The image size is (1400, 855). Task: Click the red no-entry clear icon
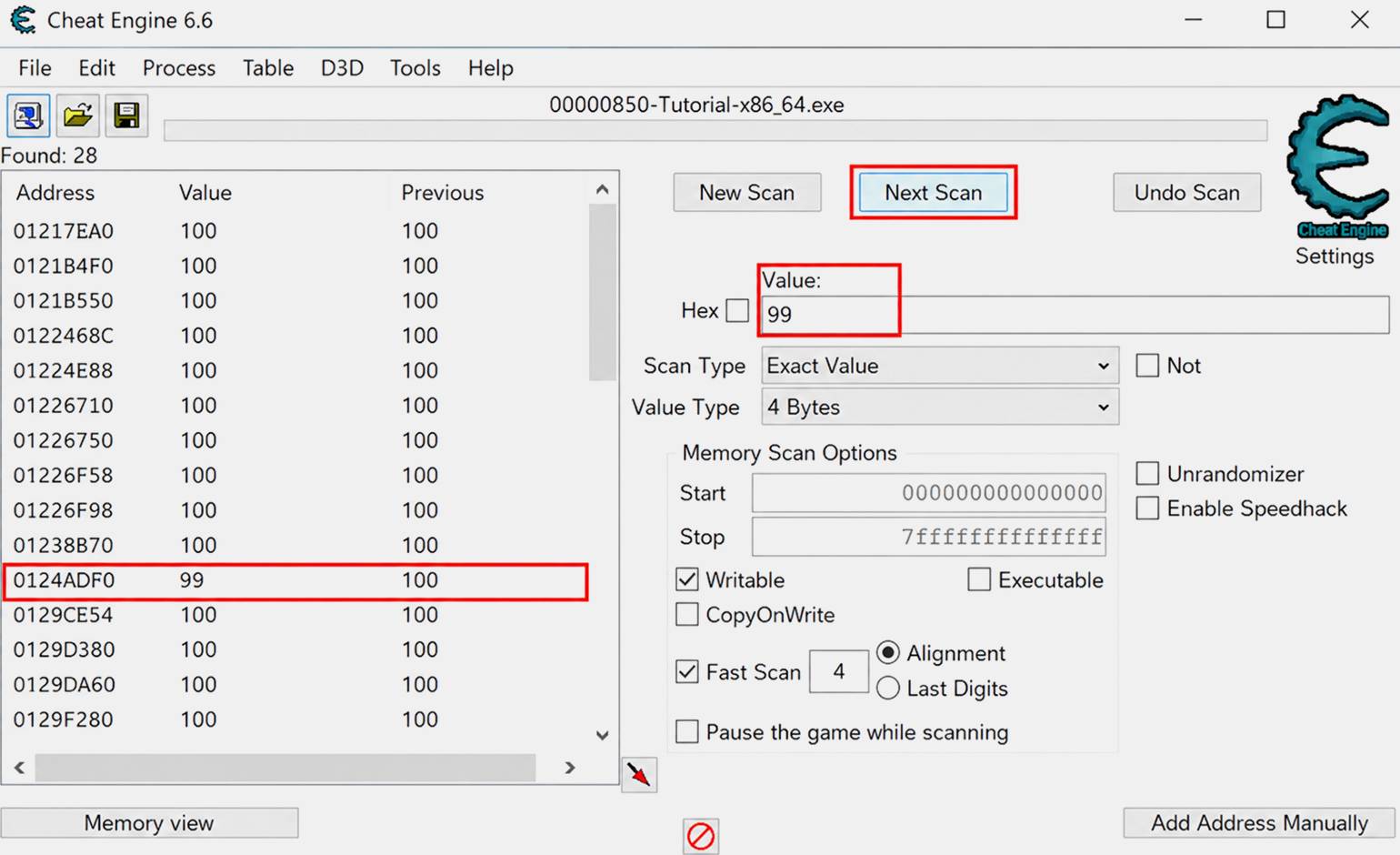pos(701,836)
